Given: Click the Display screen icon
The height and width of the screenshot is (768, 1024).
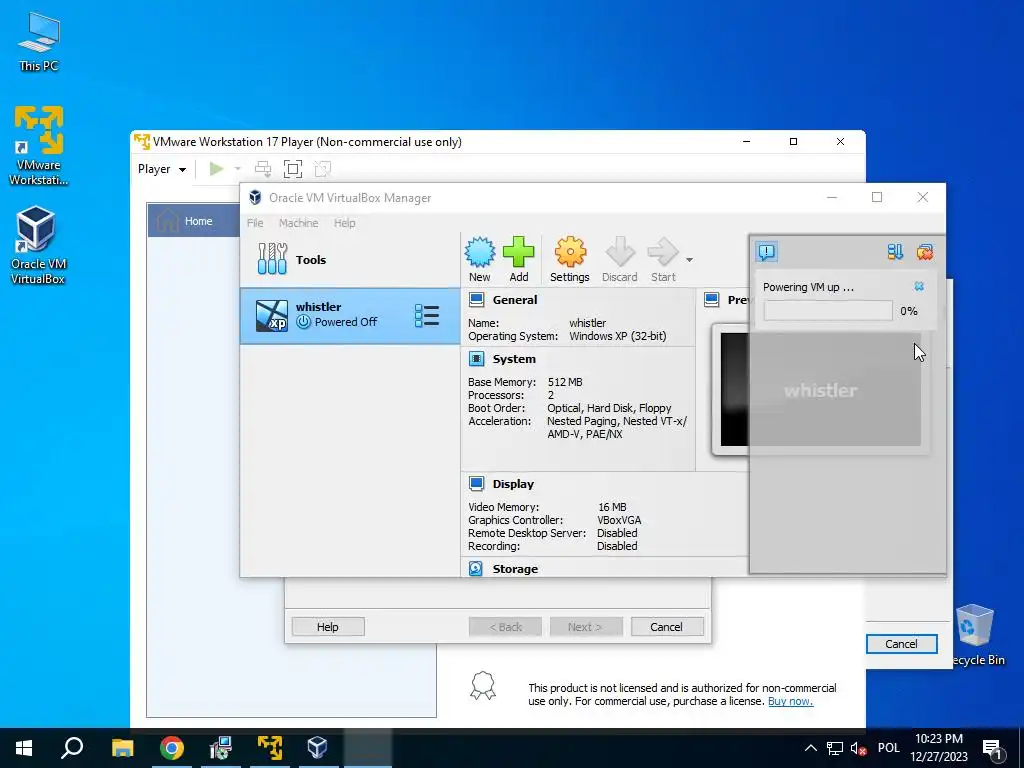Looking at the screenshot, I should coord(477,484).
